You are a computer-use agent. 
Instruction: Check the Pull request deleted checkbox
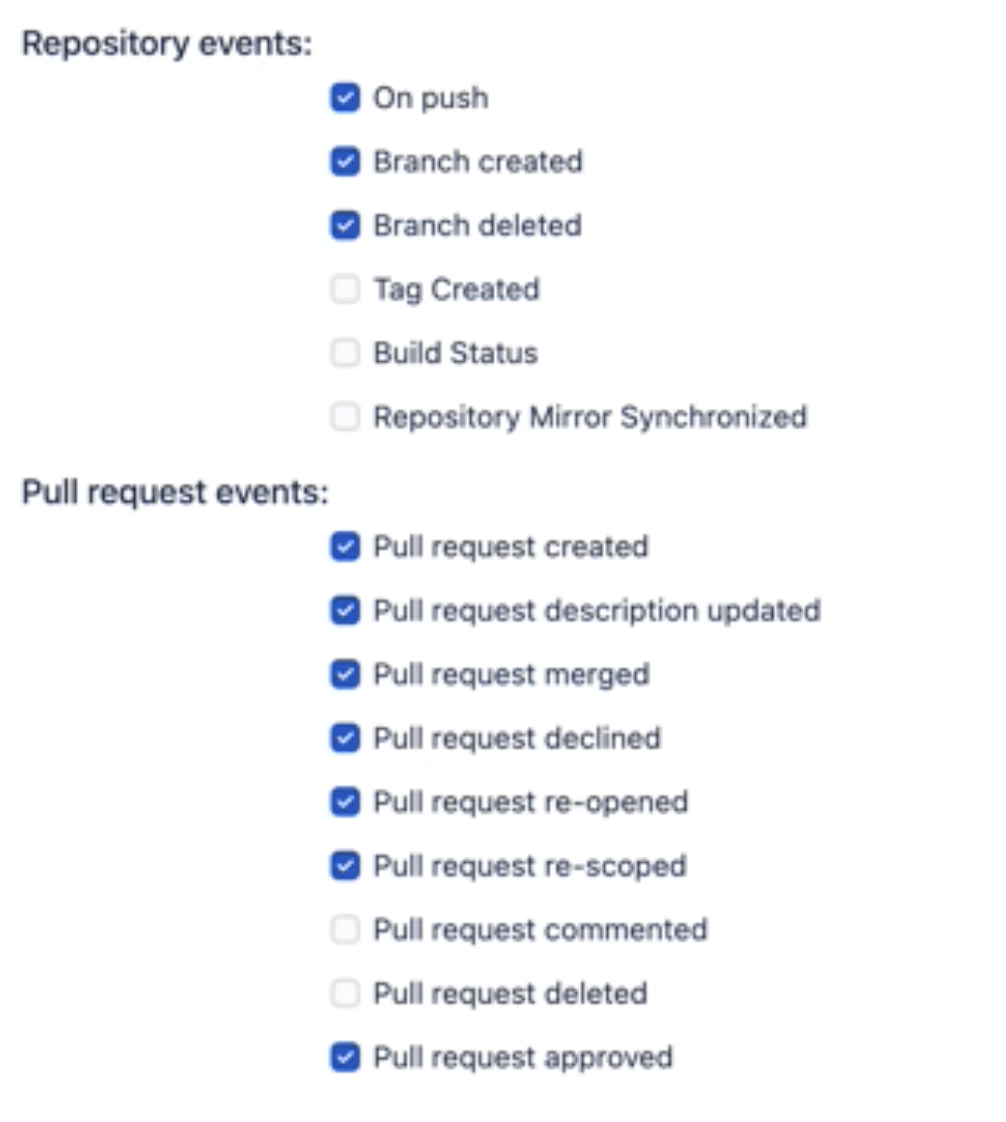tap(344, 993)
